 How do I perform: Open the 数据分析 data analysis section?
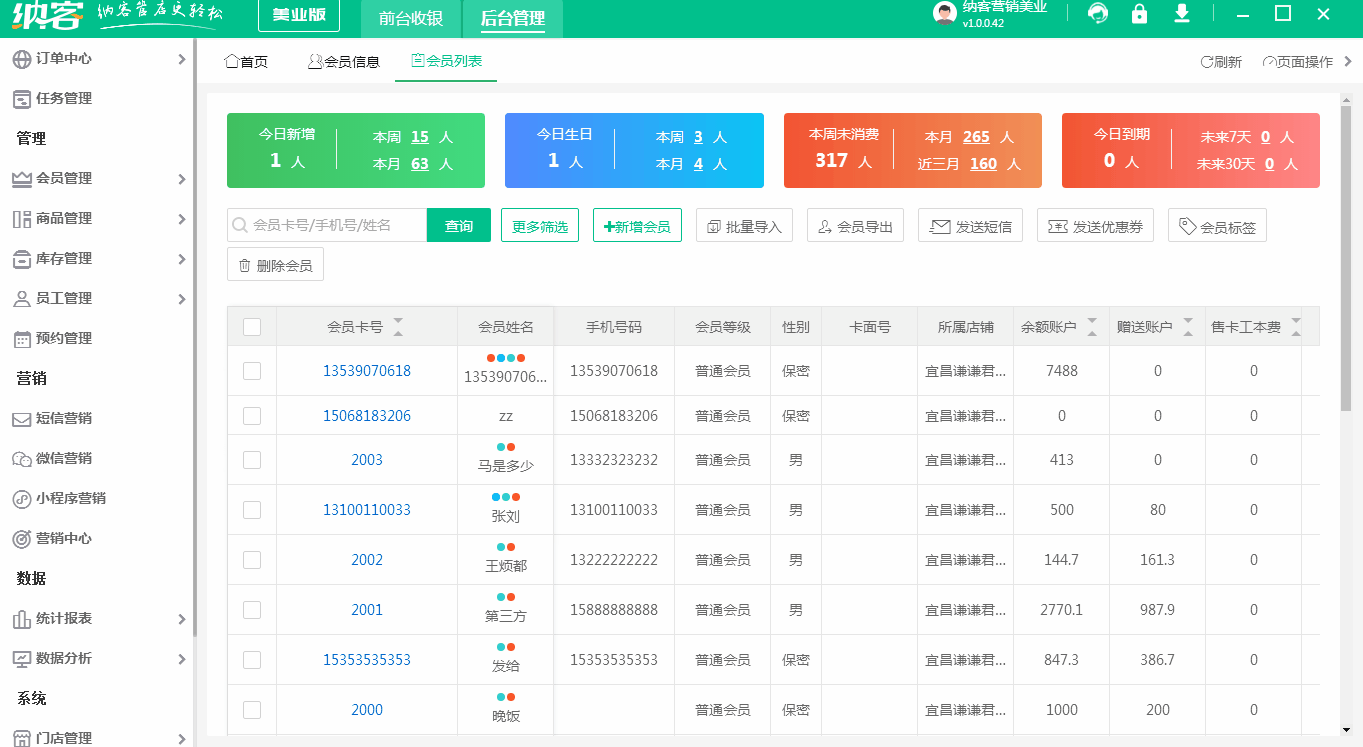tap(62, 658)
